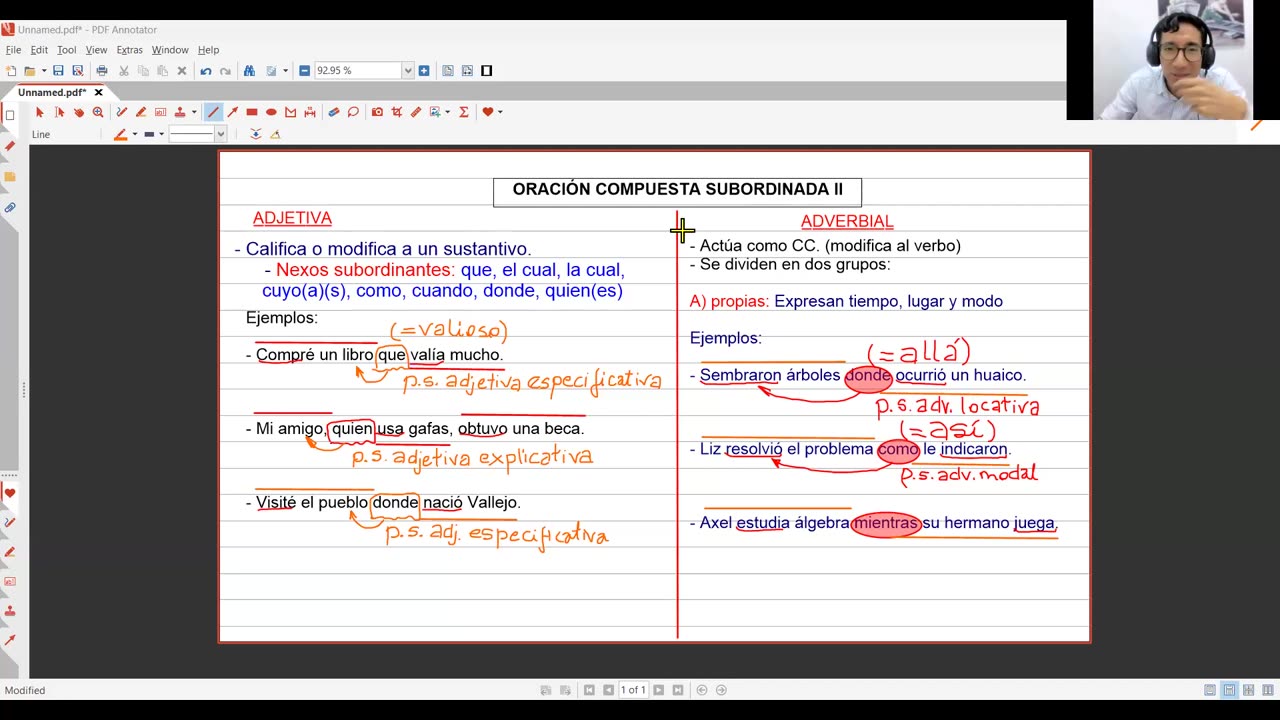Click the orange line color swatch

pyautogui.click(x=120, y=134)
